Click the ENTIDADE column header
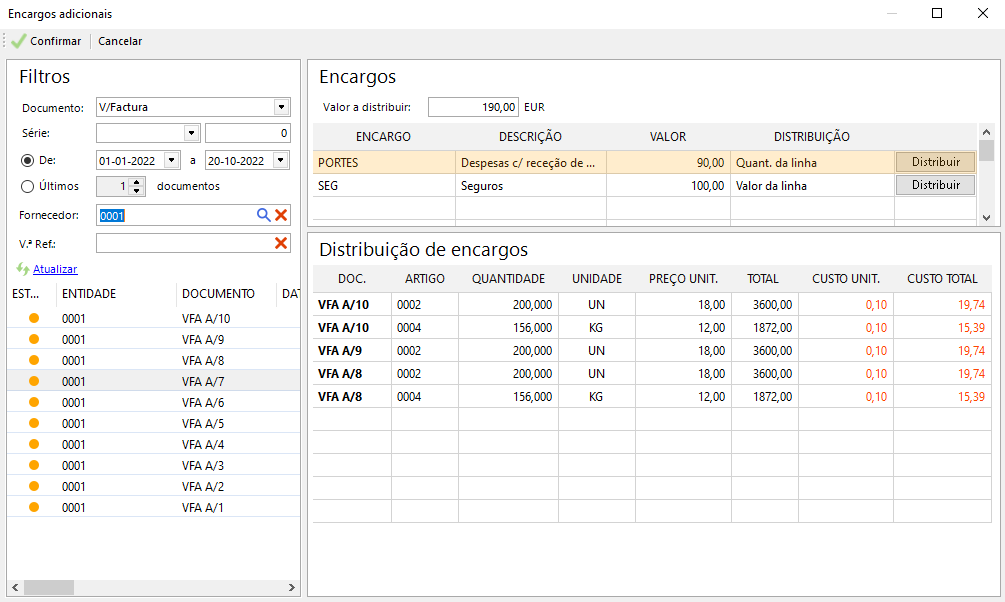 pyautogui.click(x=89, y=294)
